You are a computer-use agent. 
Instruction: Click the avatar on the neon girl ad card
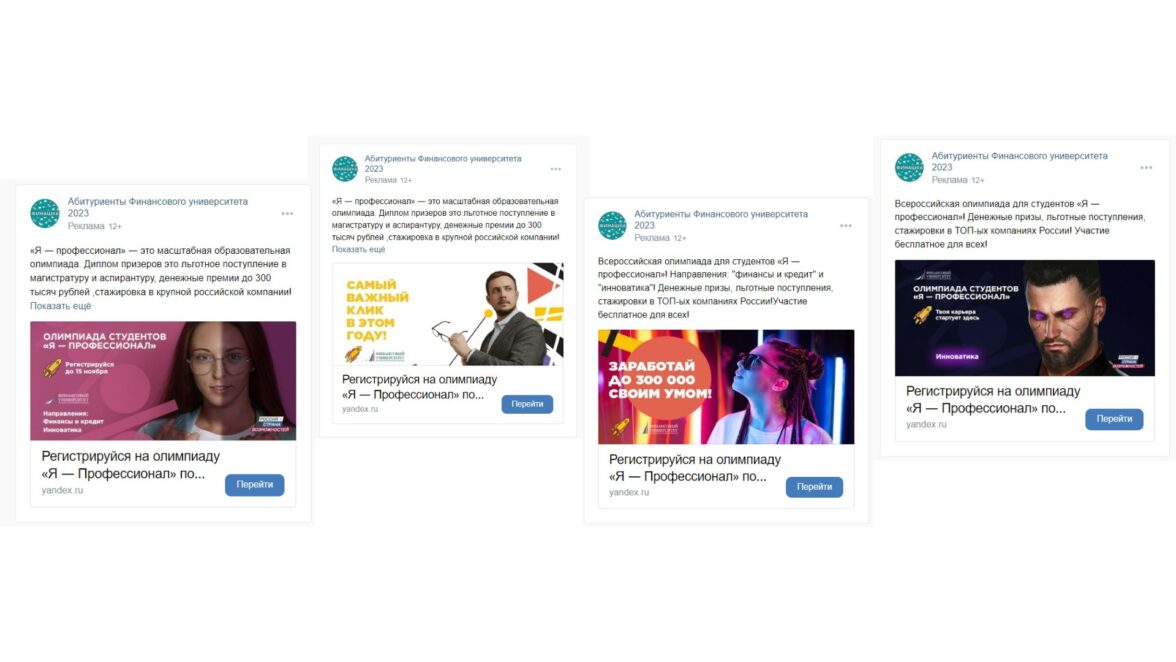click(x=612, y=225)
